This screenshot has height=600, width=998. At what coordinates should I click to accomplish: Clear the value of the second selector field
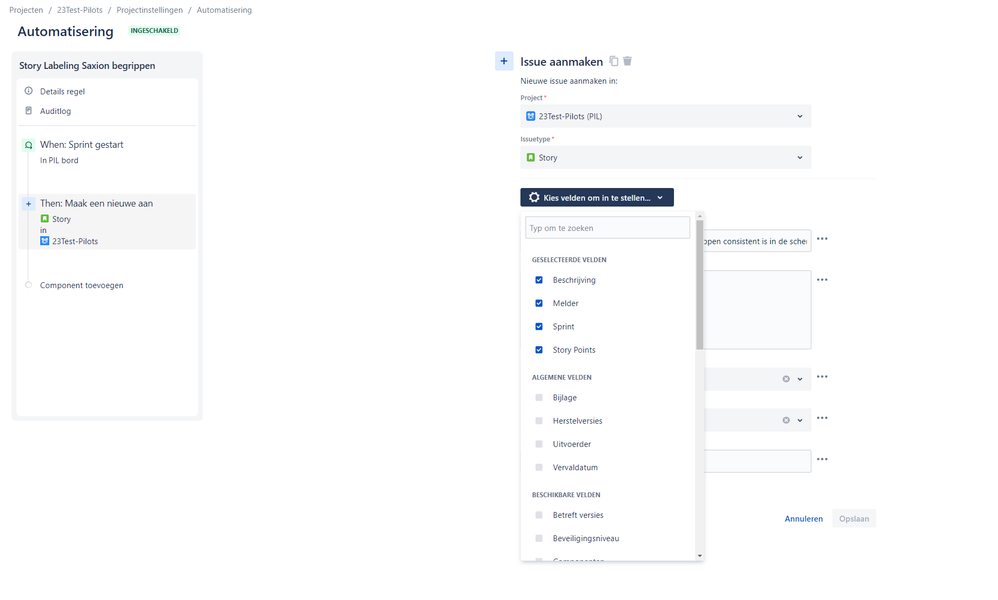pyautogui.click(x=786, y=420)
